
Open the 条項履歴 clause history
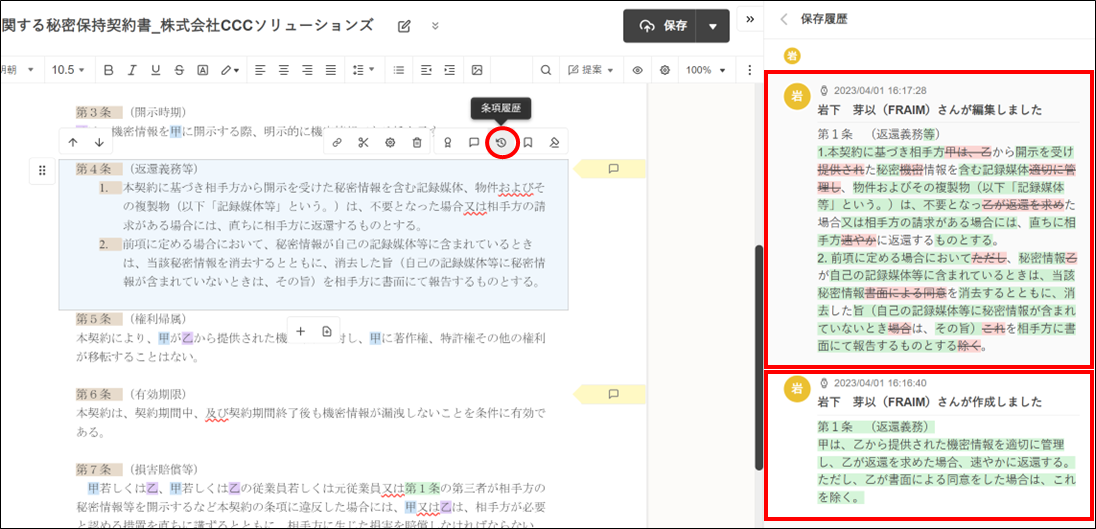[x=501, y=143]
